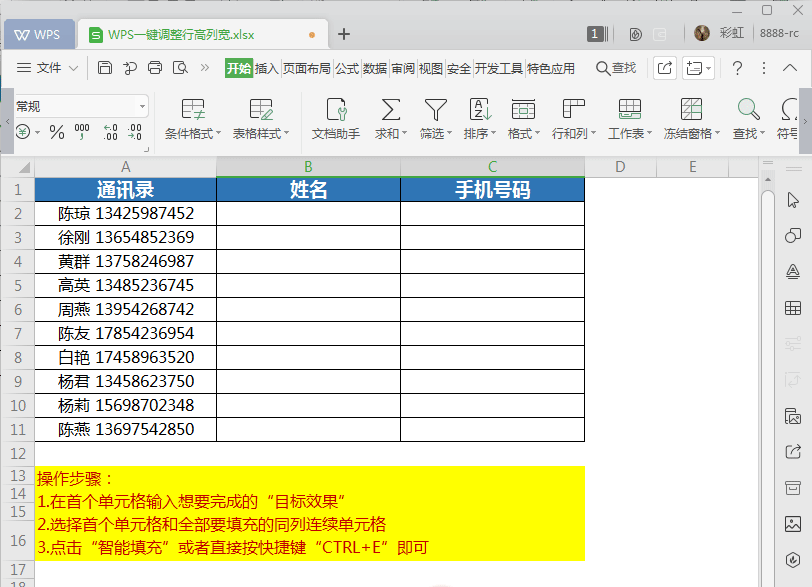Click the 查找 search command box
Screen dimensions: 812x587
coord(616,68)
